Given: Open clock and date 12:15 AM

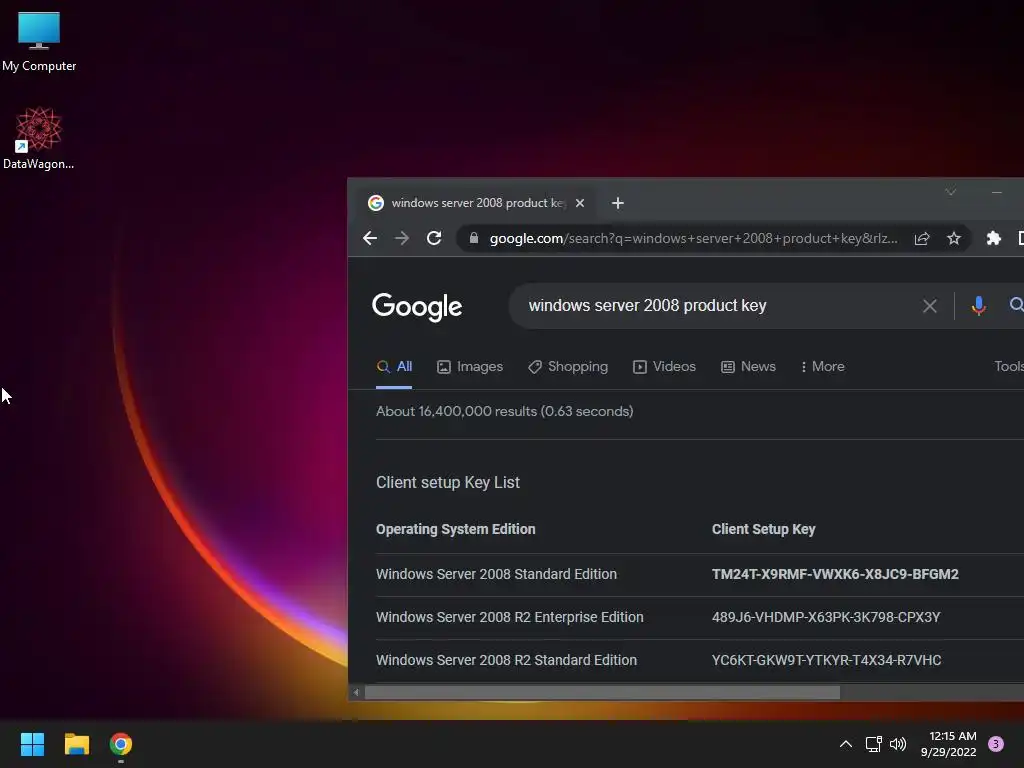Looking at the screenshot, I should (x=948, y=744).
